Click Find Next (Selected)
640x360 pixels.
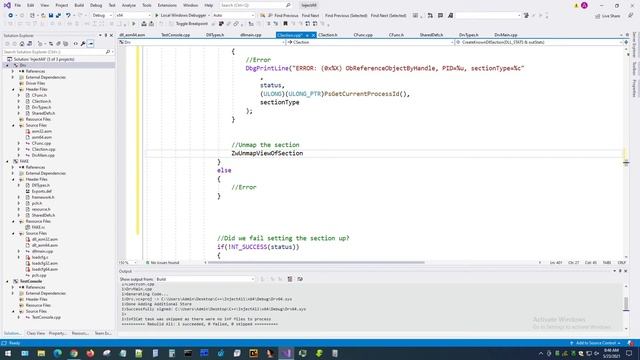(388, 16)
